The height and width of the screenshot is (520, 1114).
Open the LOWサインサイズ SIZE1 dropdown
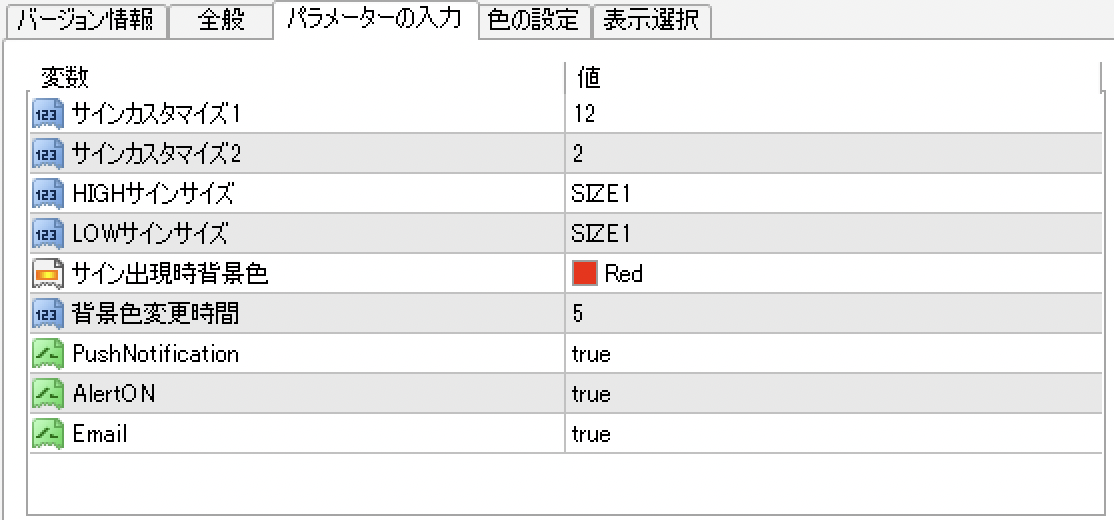(x=601, y=234)
